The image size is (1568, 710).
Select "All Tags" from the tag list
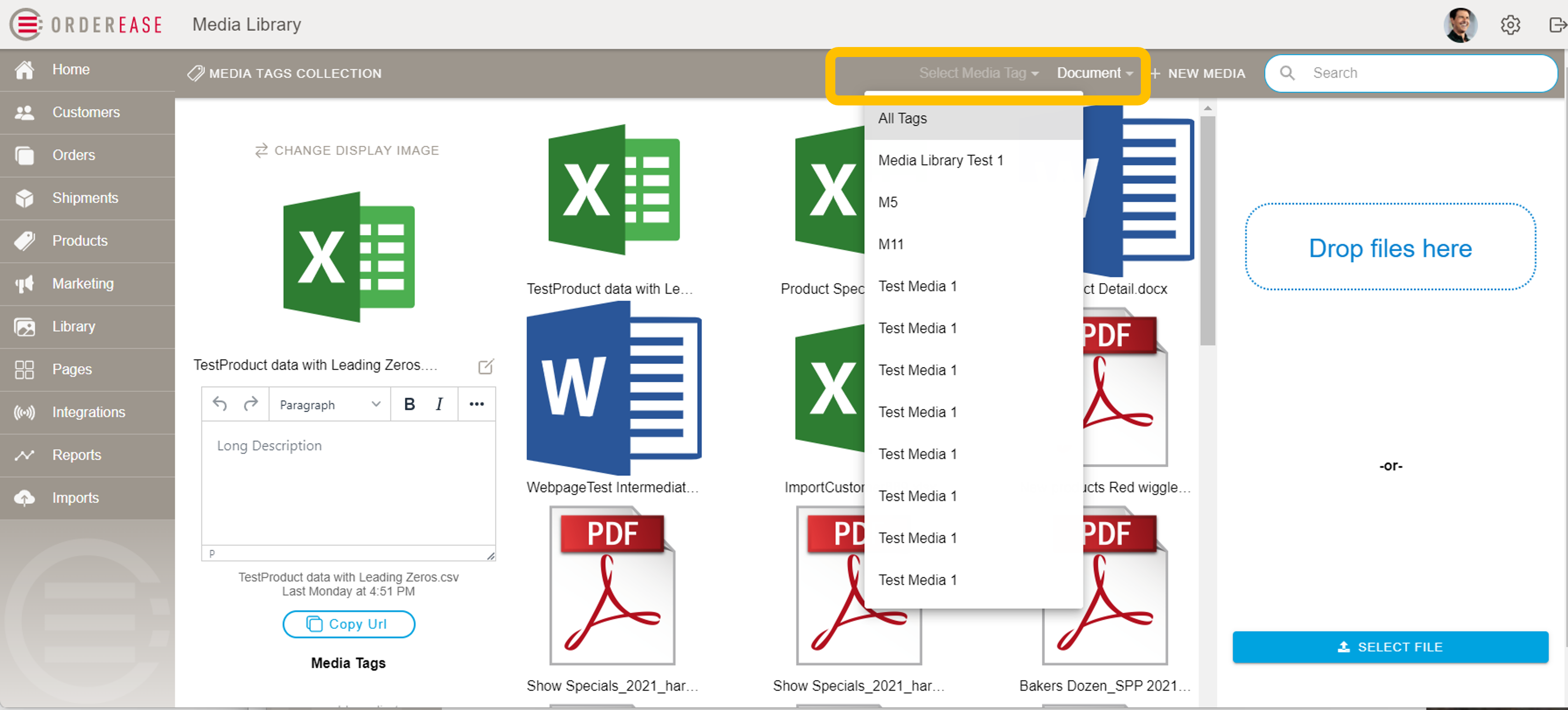[x=903, y=118]
